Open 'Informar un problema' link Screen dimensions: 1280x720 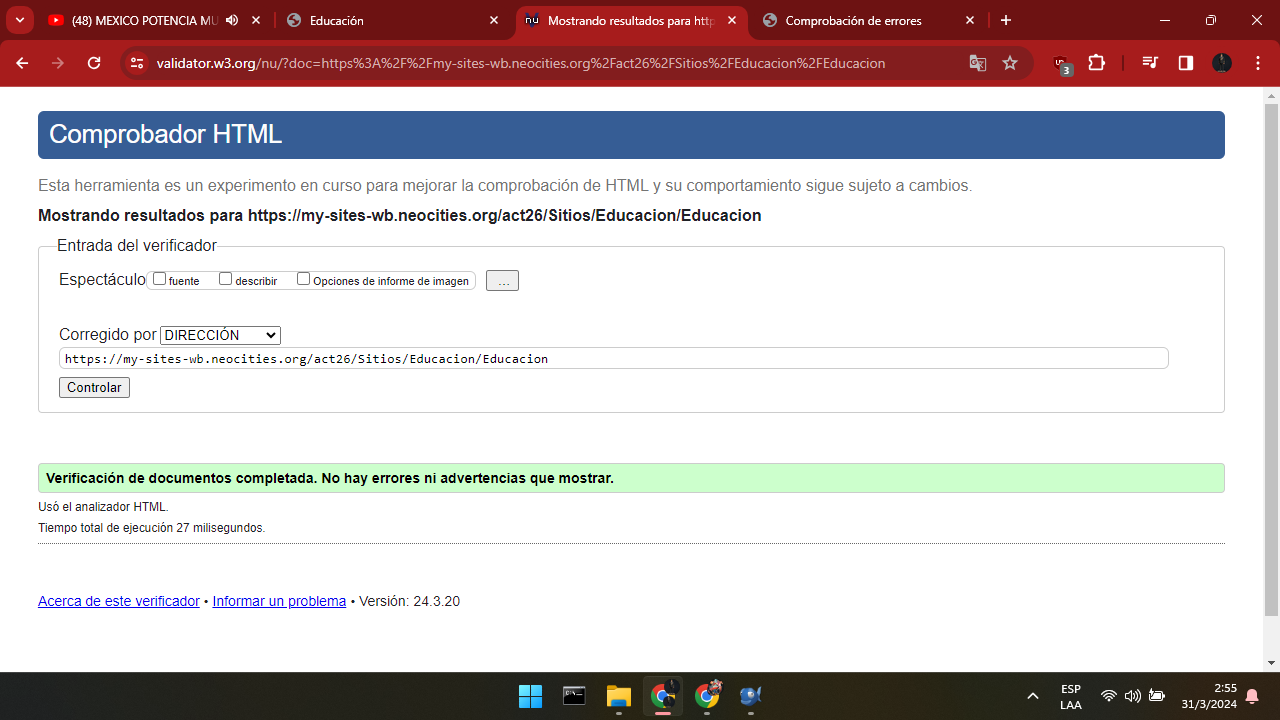pos(279,601)
